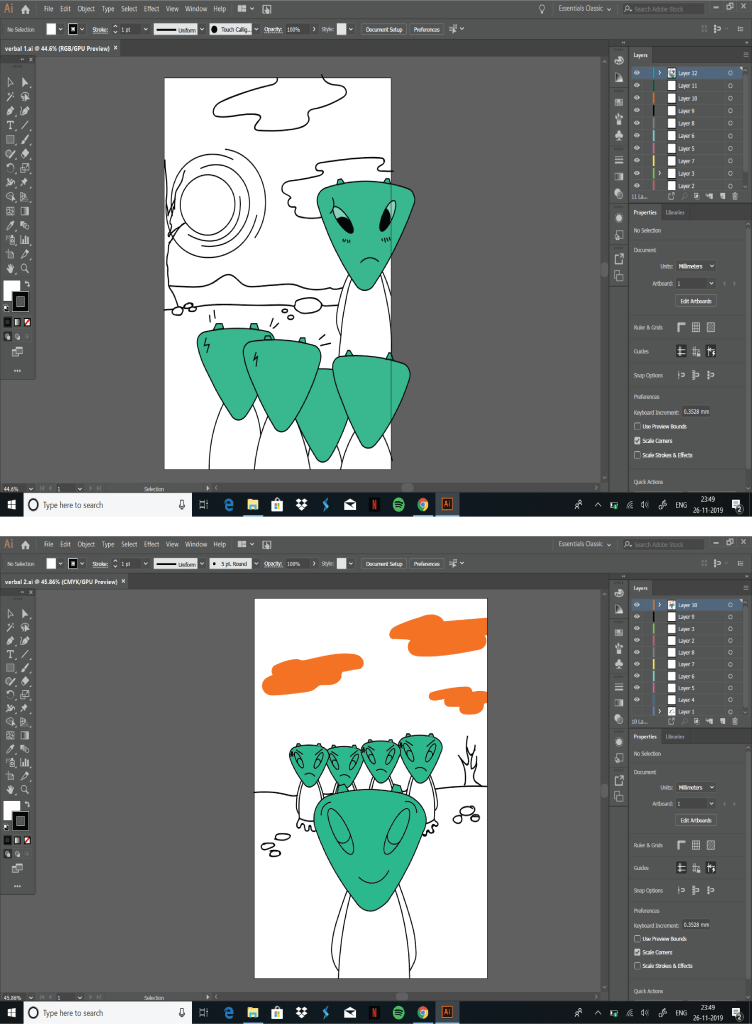
Task: Switch to Libraries tab in verbal 2.ai window
Action: [675, 737]
